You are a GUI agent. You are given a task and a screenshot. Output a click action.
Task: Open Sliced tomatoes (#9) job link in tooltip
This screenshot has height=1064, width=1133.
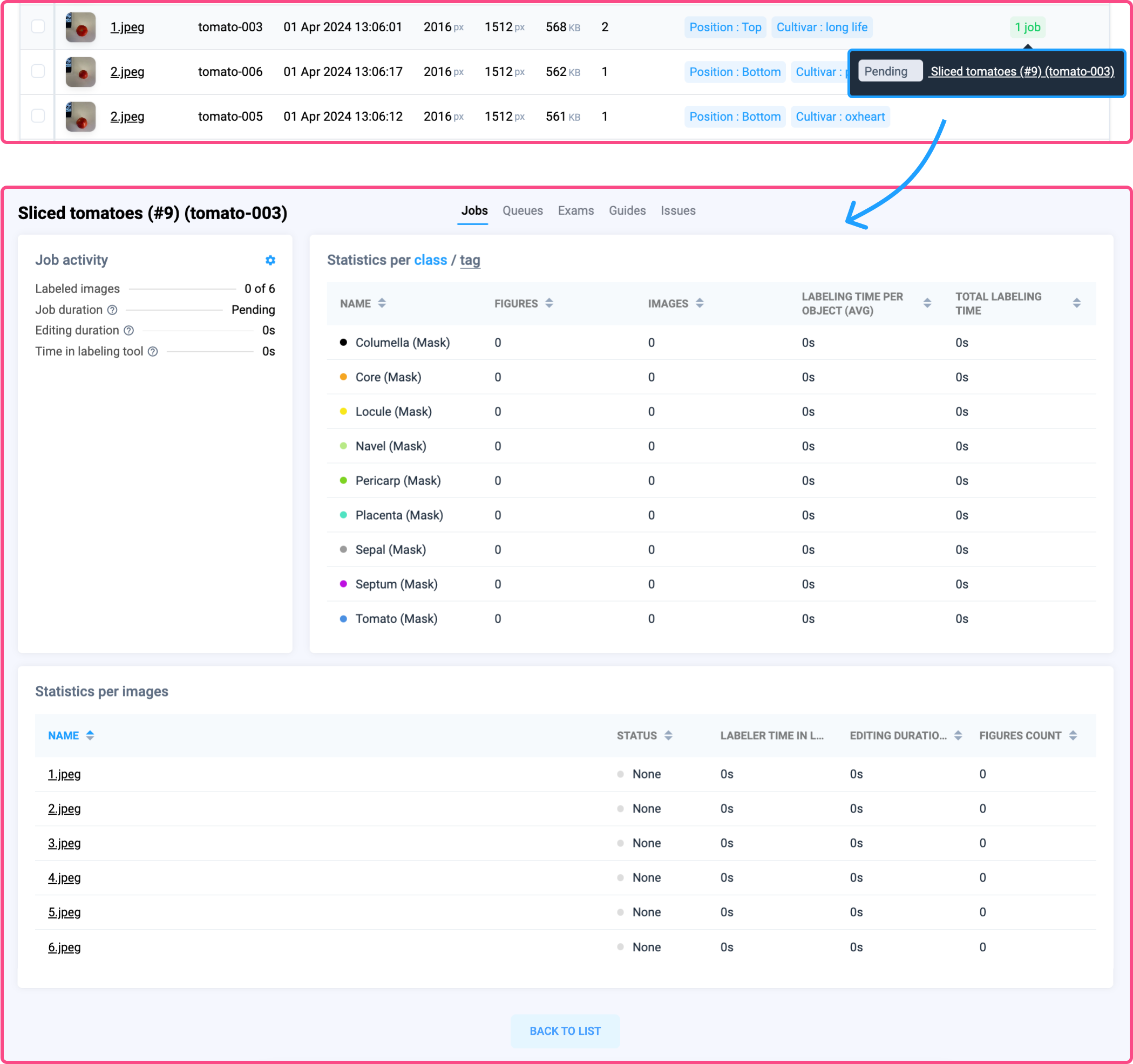point(1021,72)
